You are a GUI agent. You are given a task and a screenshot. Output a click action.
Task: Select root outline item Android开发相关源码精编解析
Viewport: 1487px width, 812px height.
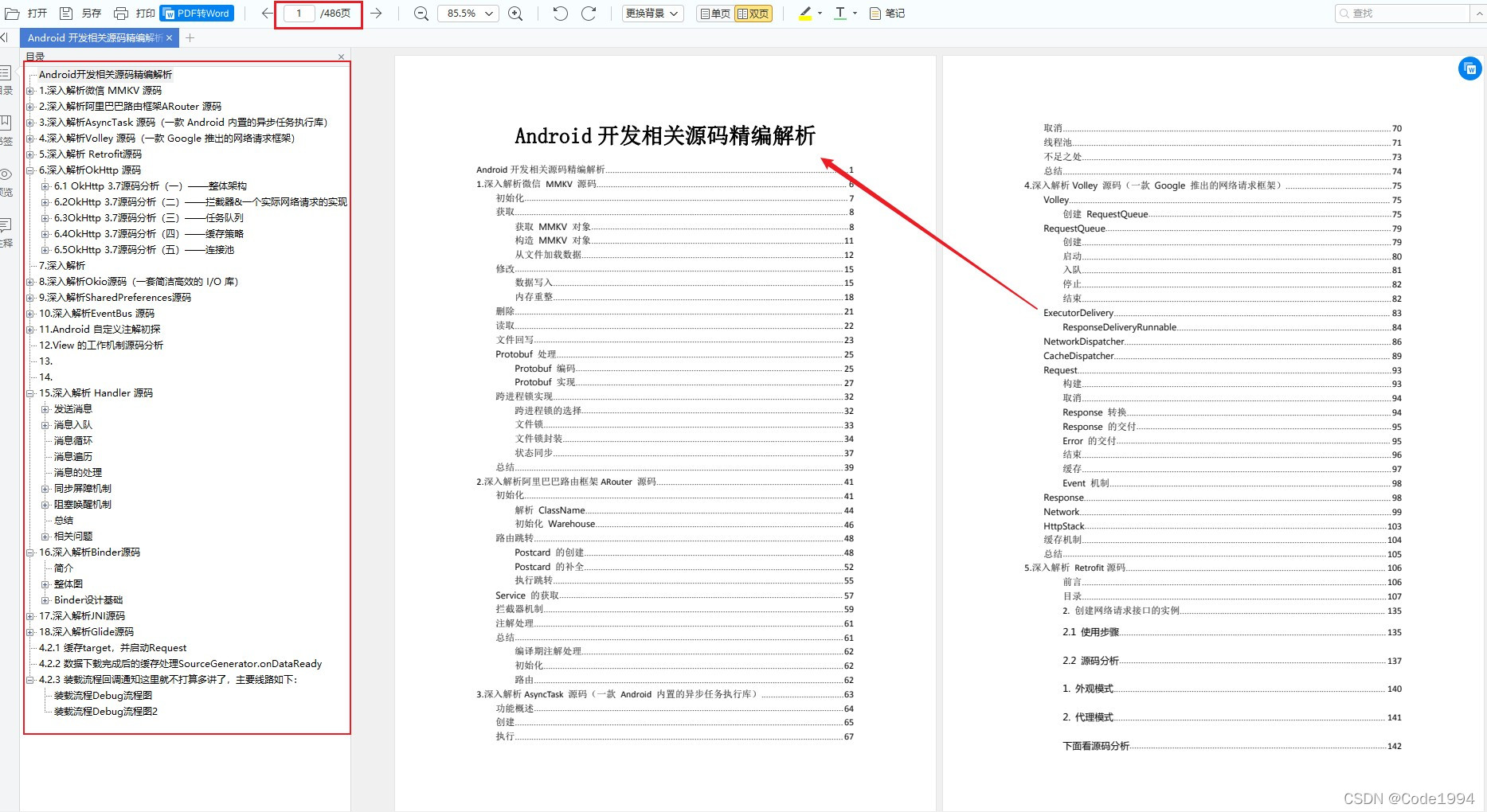coord(105,75)
